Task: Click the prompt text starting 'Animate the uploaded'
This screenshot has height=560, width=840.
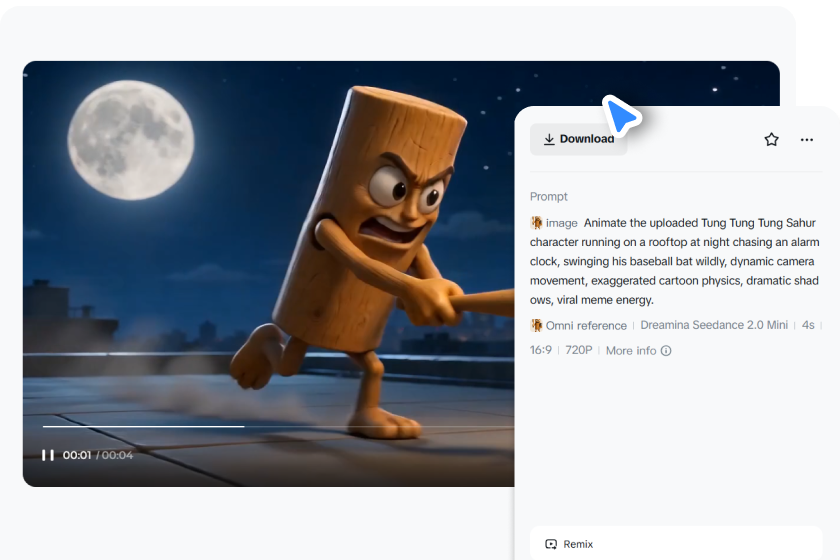Action: [674, 261]
